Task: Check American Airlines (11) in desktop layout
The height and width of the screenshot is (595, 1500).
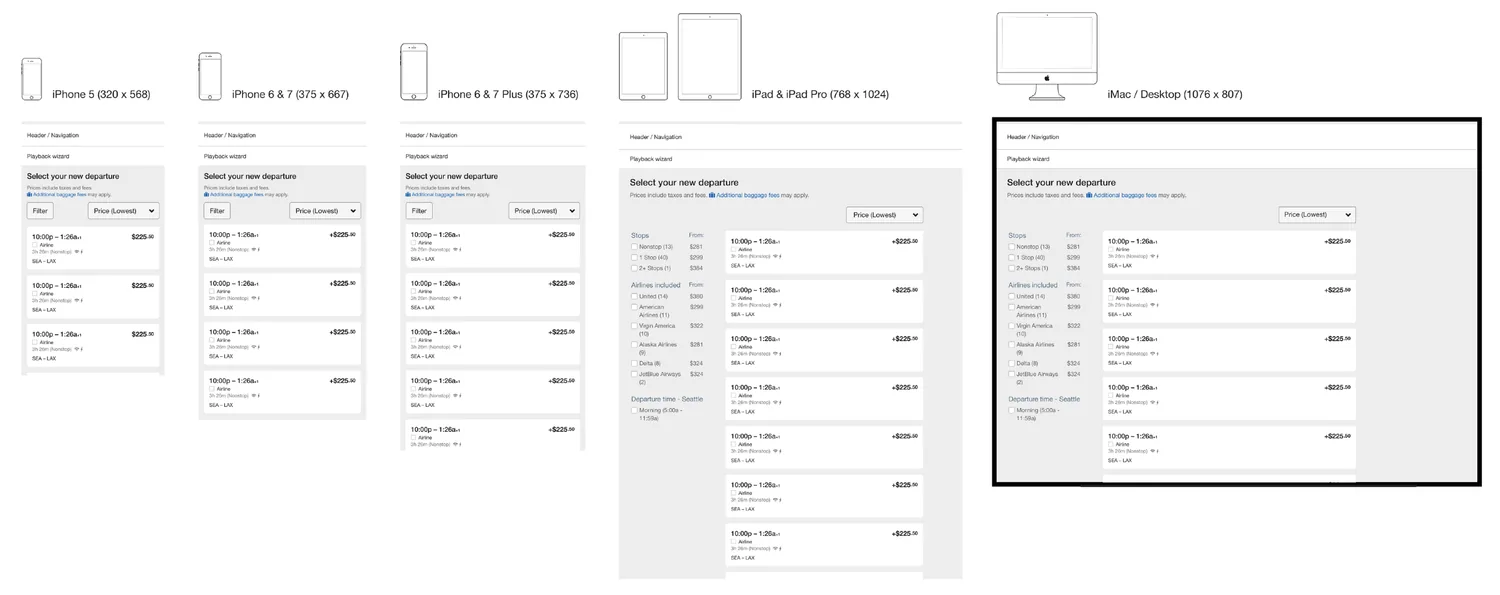Action: 1011,308
